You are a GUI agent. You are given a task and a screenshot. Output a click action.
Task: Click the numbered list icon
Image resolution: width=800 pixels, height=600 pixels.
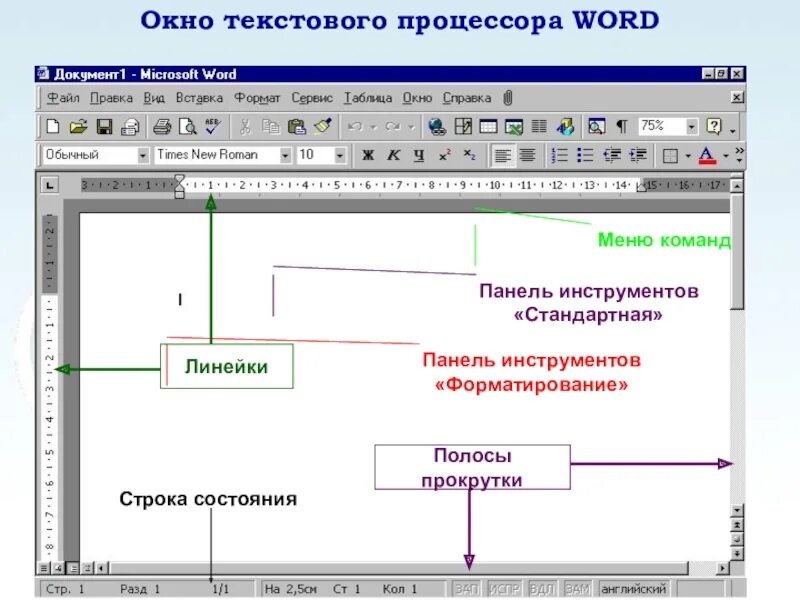pyautogui.click(x=560, y=155)
